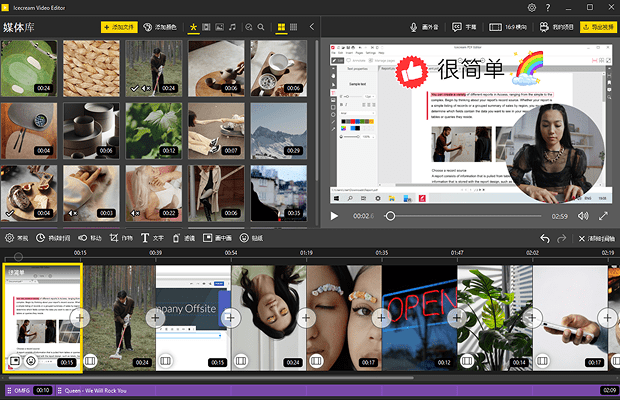The width and height of the screenshot is (620, 401).
Task: Click trim icon on upside-down woman clip
Action: tap(241, 361)
